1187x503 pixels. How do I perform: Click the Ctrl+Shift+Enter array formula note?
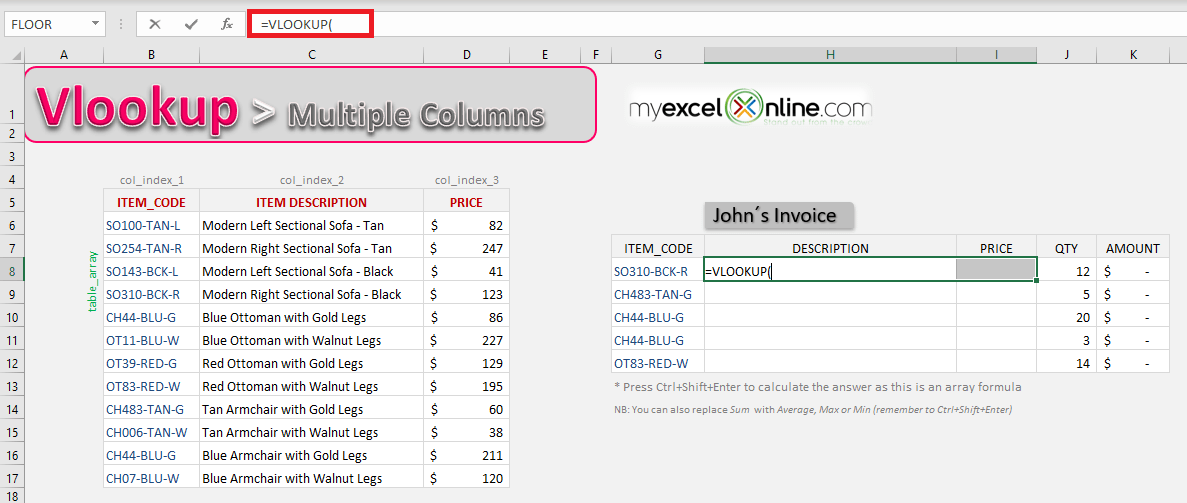pyautogui.click(x=818, y=387)
